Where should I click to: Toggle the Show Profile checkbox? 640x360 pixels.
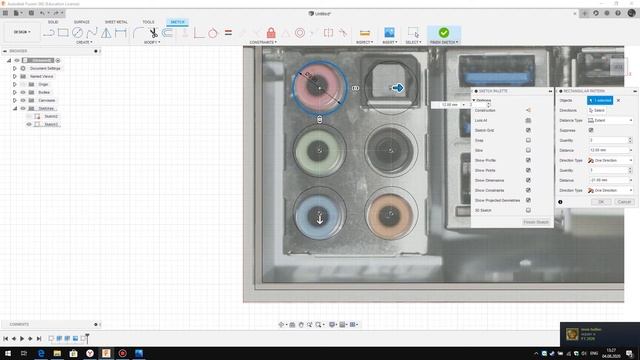point(528,160)
